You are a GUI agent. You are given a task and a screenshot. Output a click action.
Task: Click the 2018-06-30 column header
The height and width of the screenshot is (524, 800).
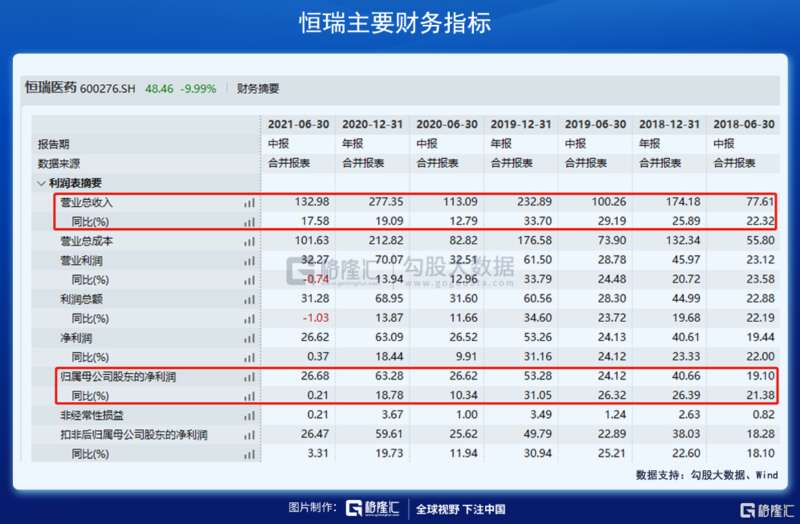point(744,125)
